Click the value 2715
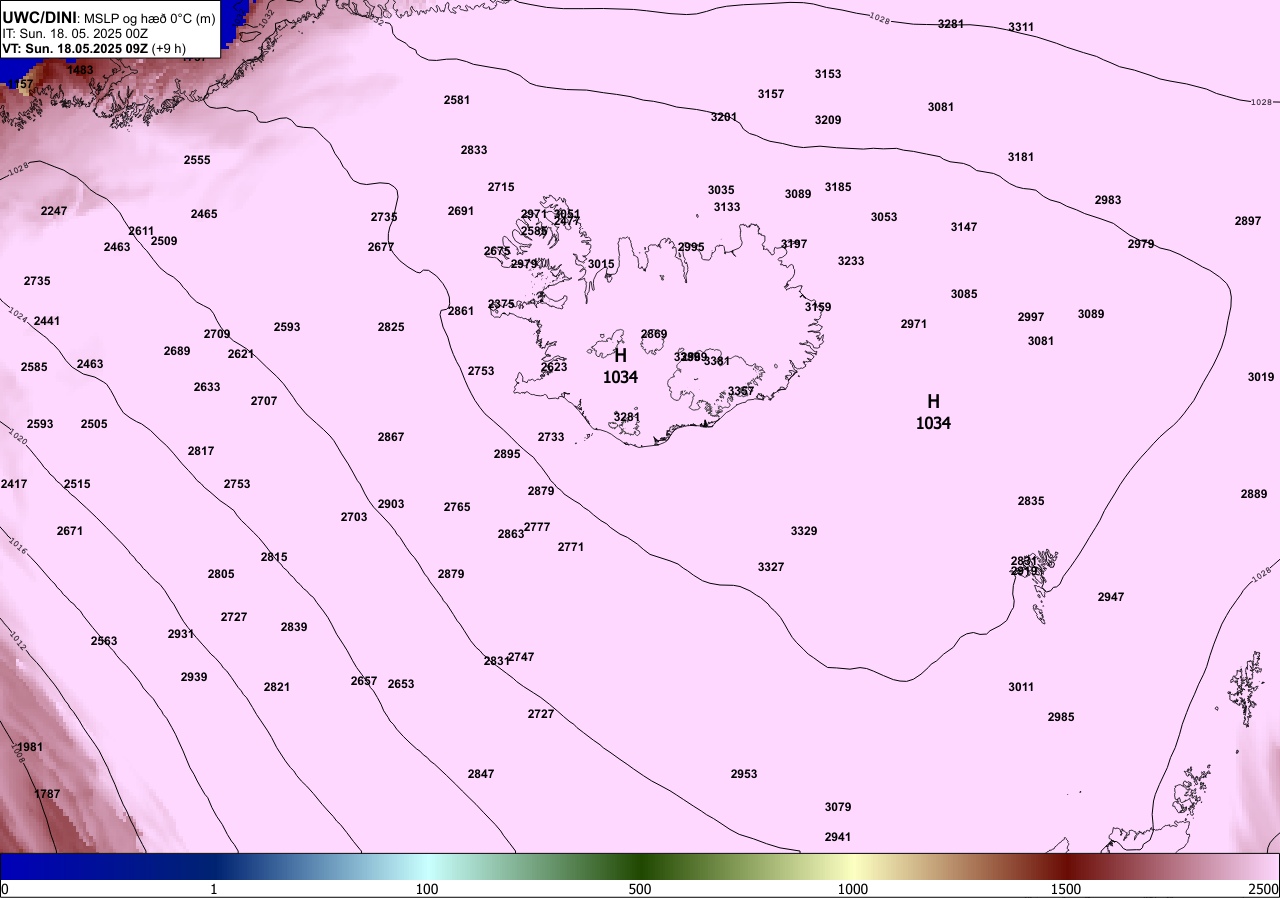Image resolution: width=1280 pixels, height=898 pixels. [x=501, y=187]
